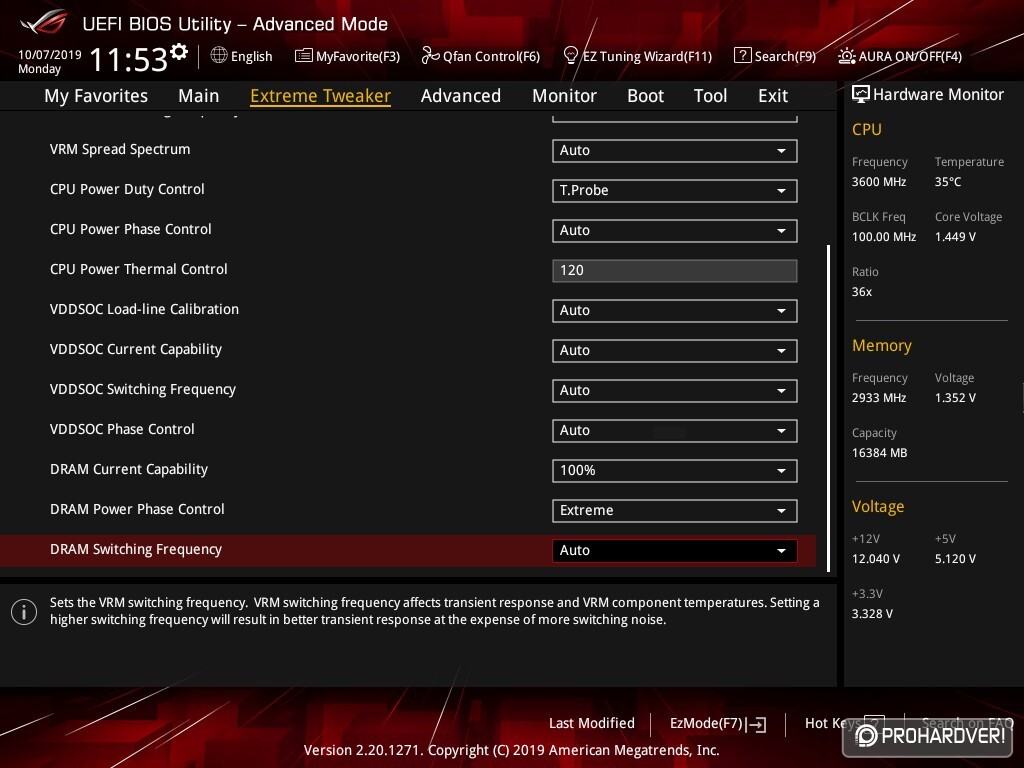This screenshot has height=768, width=1024.
Task: Click CPU Power Thermal Control value field
Action: (675, 270)
